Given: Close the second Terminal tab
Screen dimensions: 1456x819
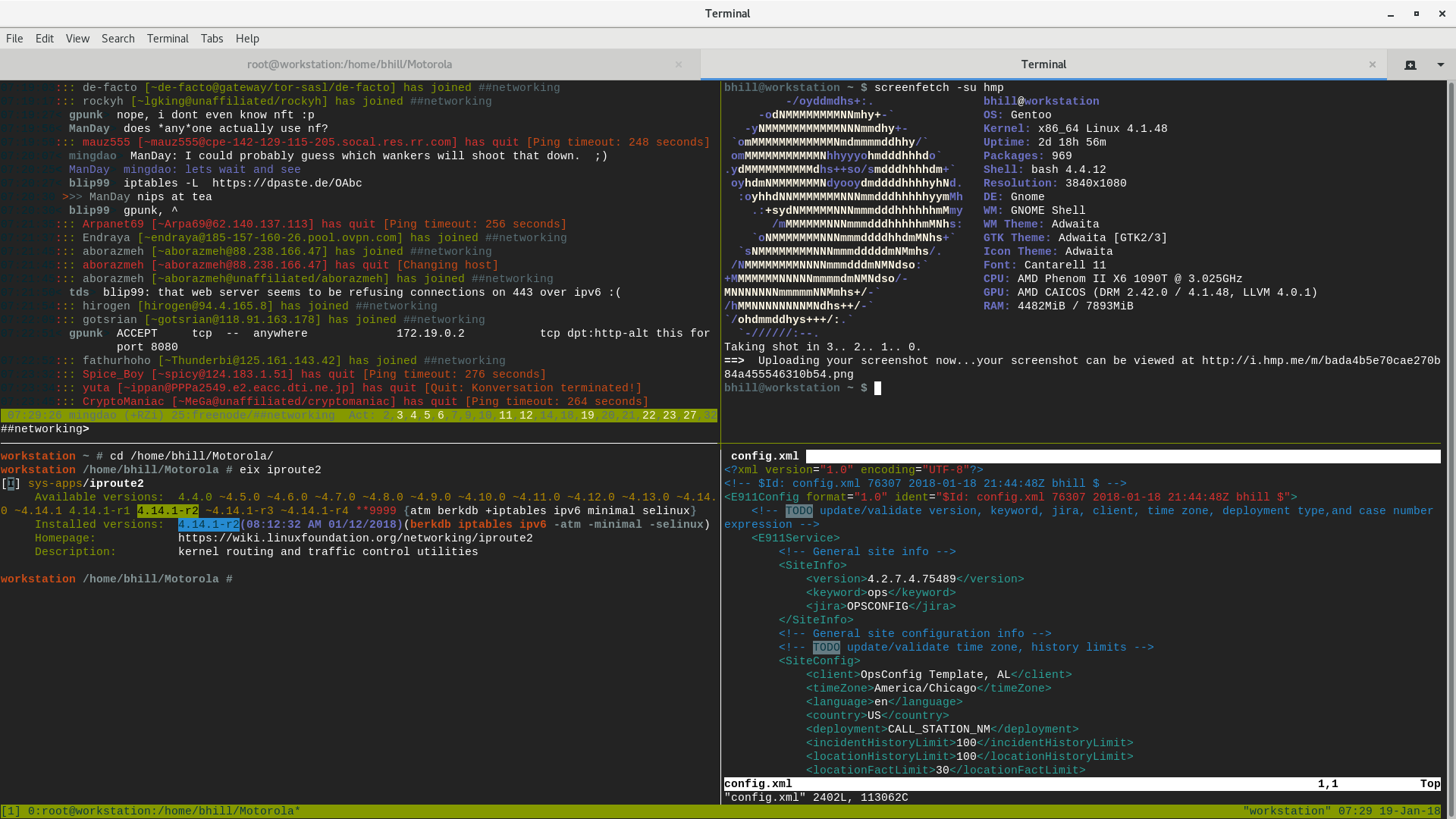Looking at the screenshot, I should 1372,64.
